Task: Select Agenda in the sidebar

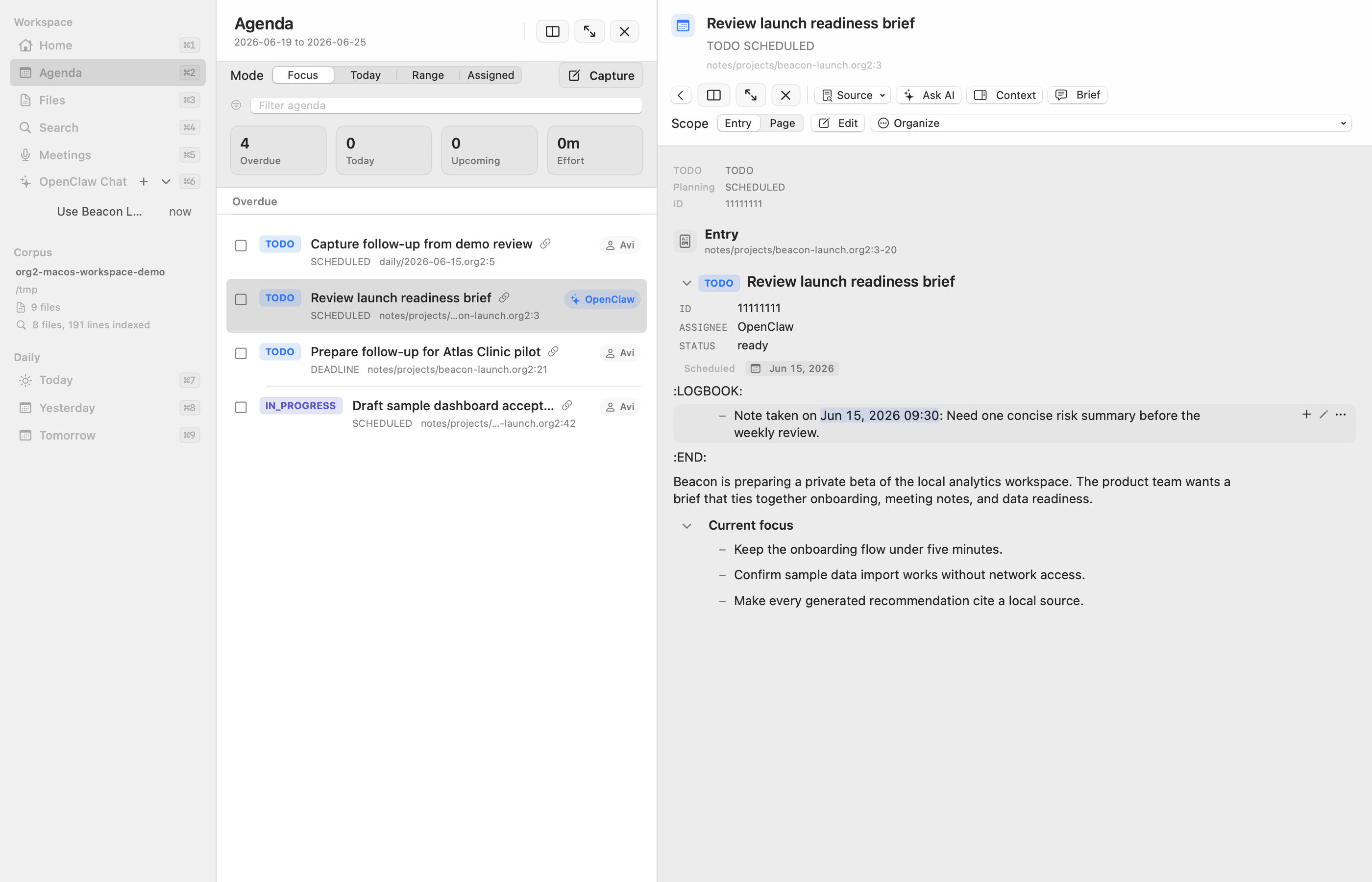Action: 107,73
